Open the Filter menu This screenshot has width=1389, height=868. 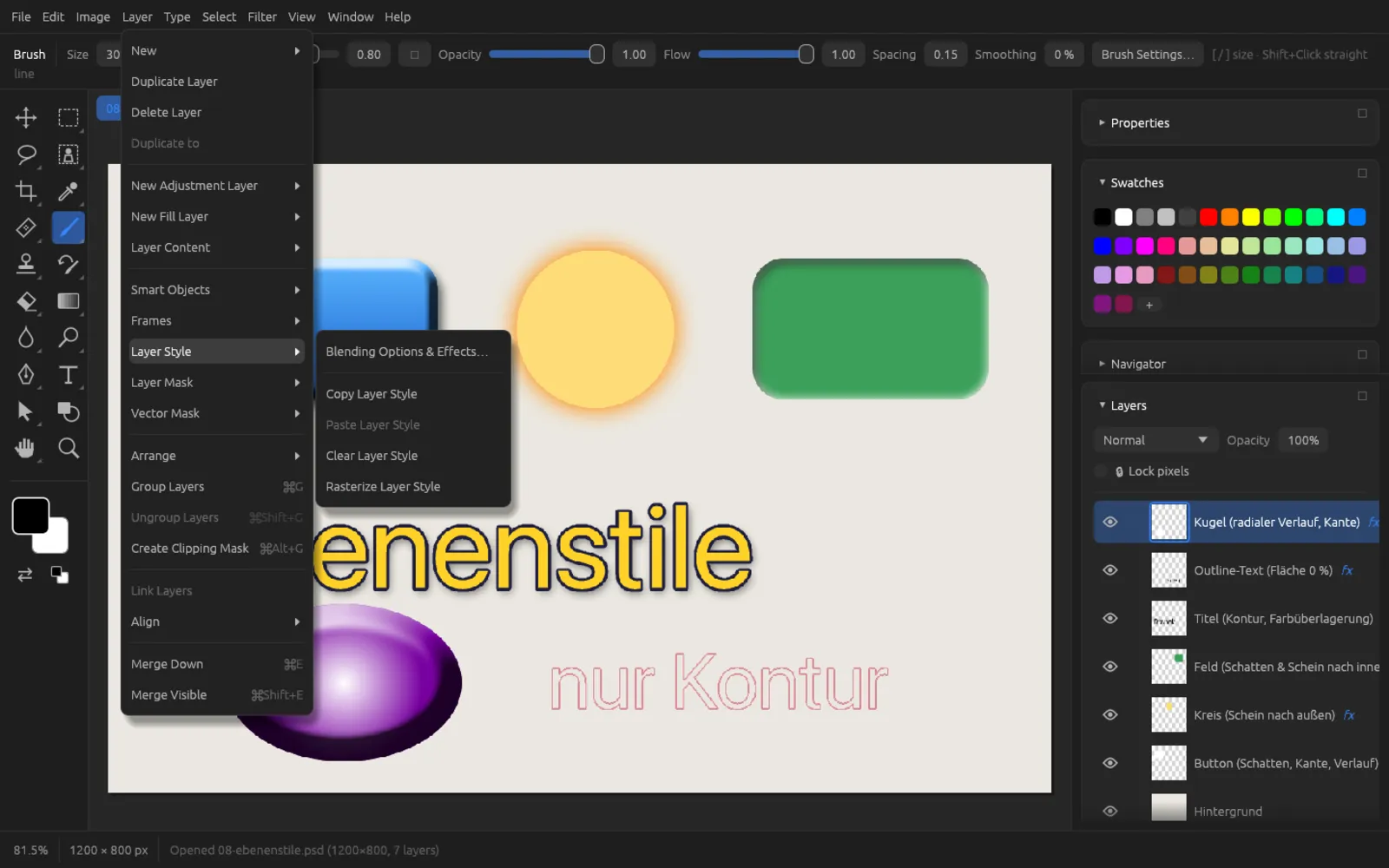tap(262, 16)
